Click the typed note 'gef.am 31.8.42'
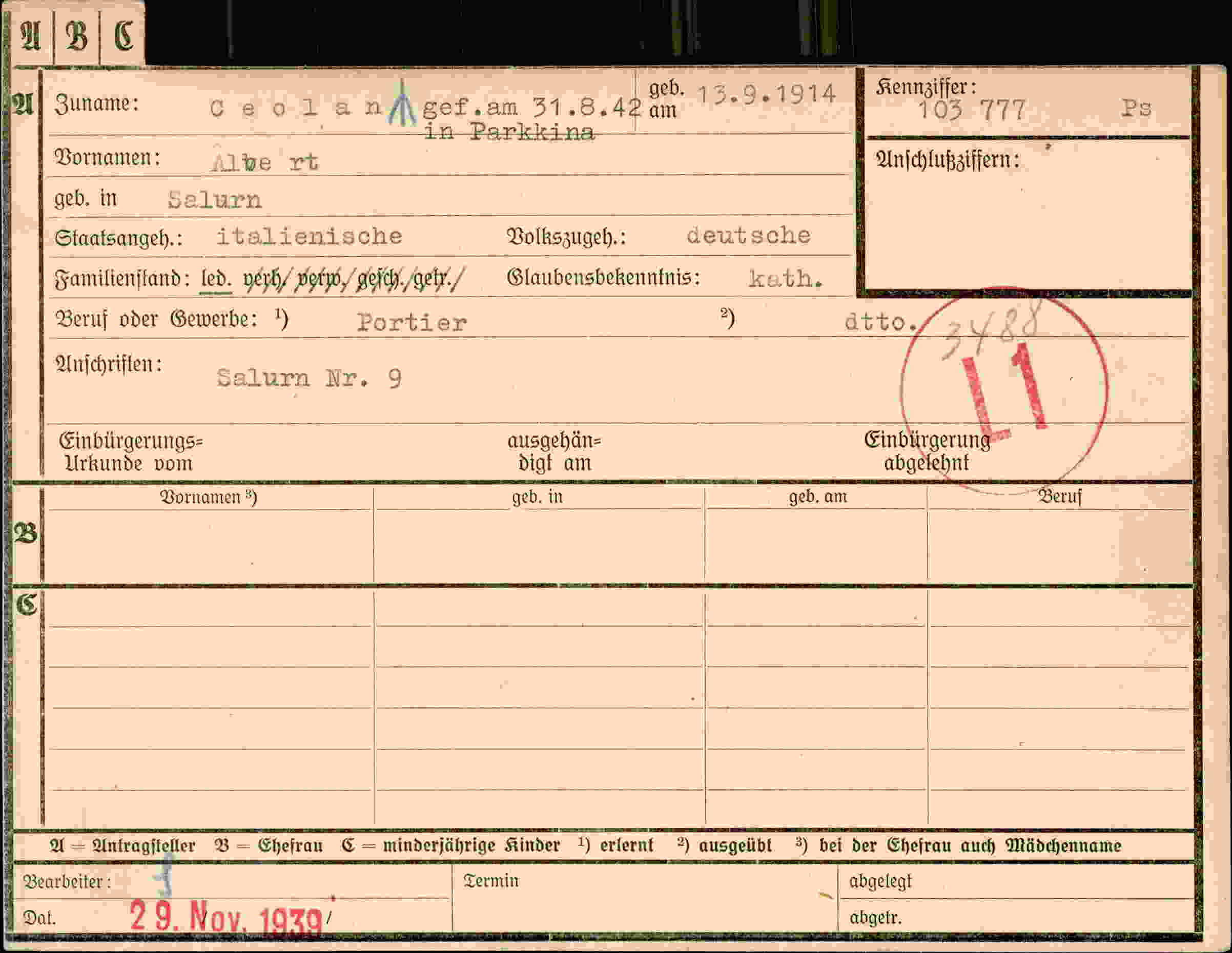The image size is (1232, 953). pos(531,107)
